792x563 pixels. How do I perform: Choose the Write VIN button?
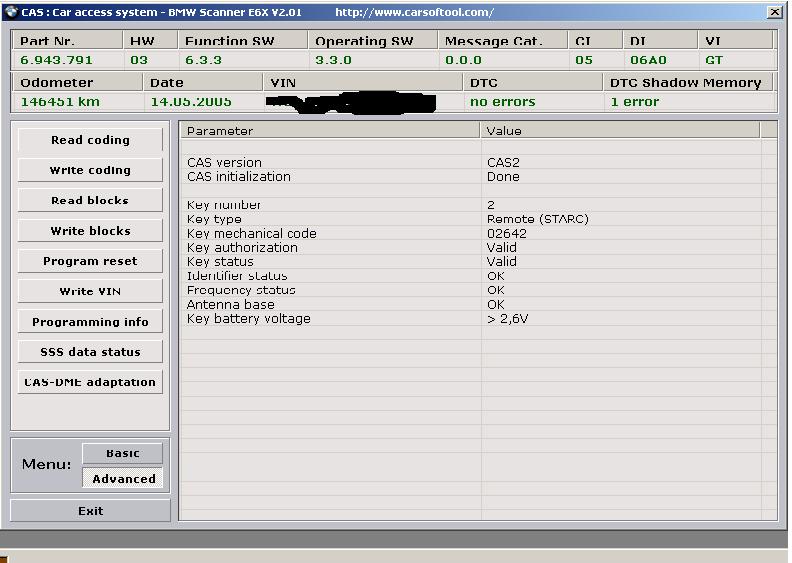[x=90, y=291]
